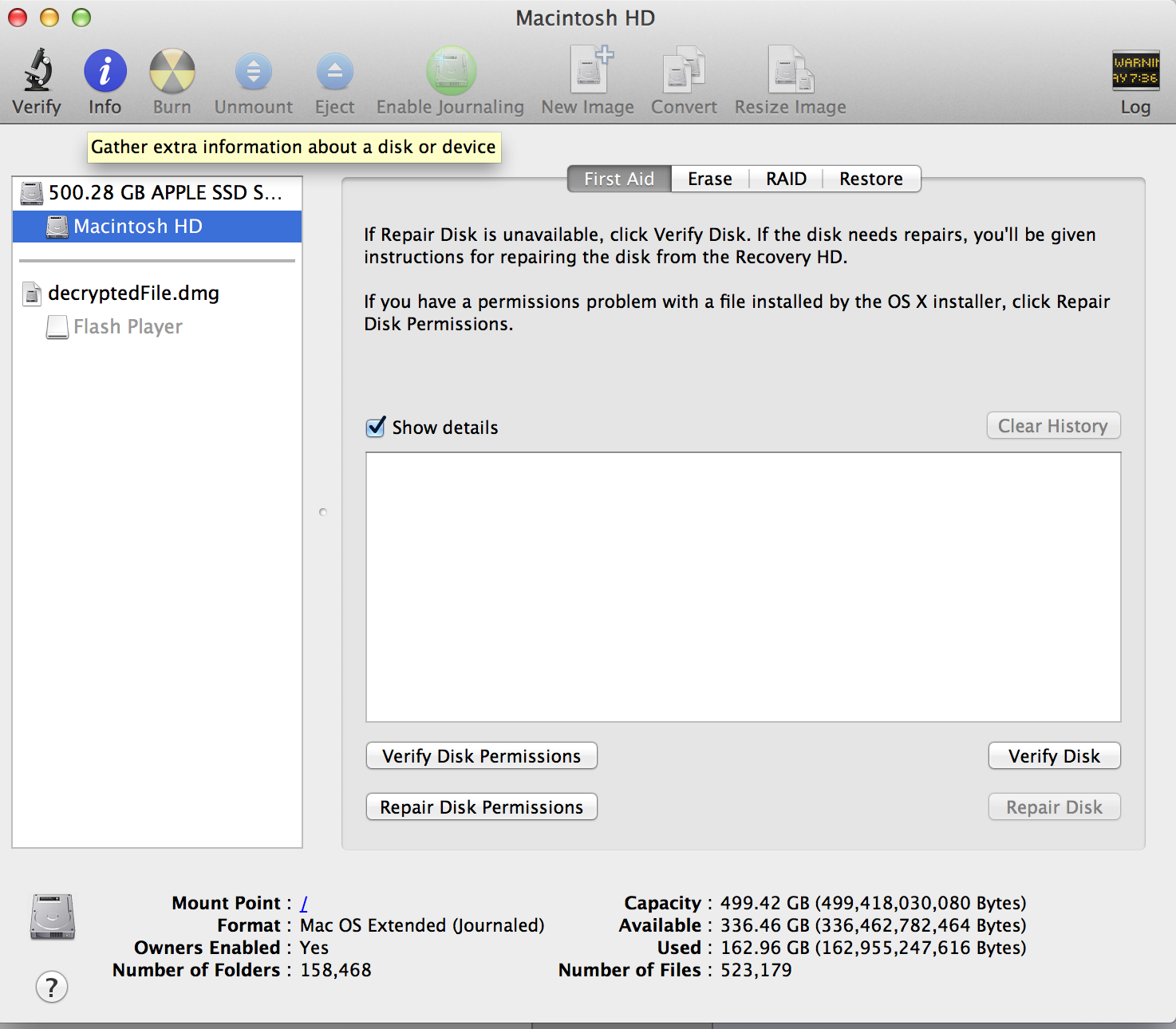Viewport: 1176px width, 1029px height.
Task: Switch to the First Aid tab
Action: coord(619,179)
